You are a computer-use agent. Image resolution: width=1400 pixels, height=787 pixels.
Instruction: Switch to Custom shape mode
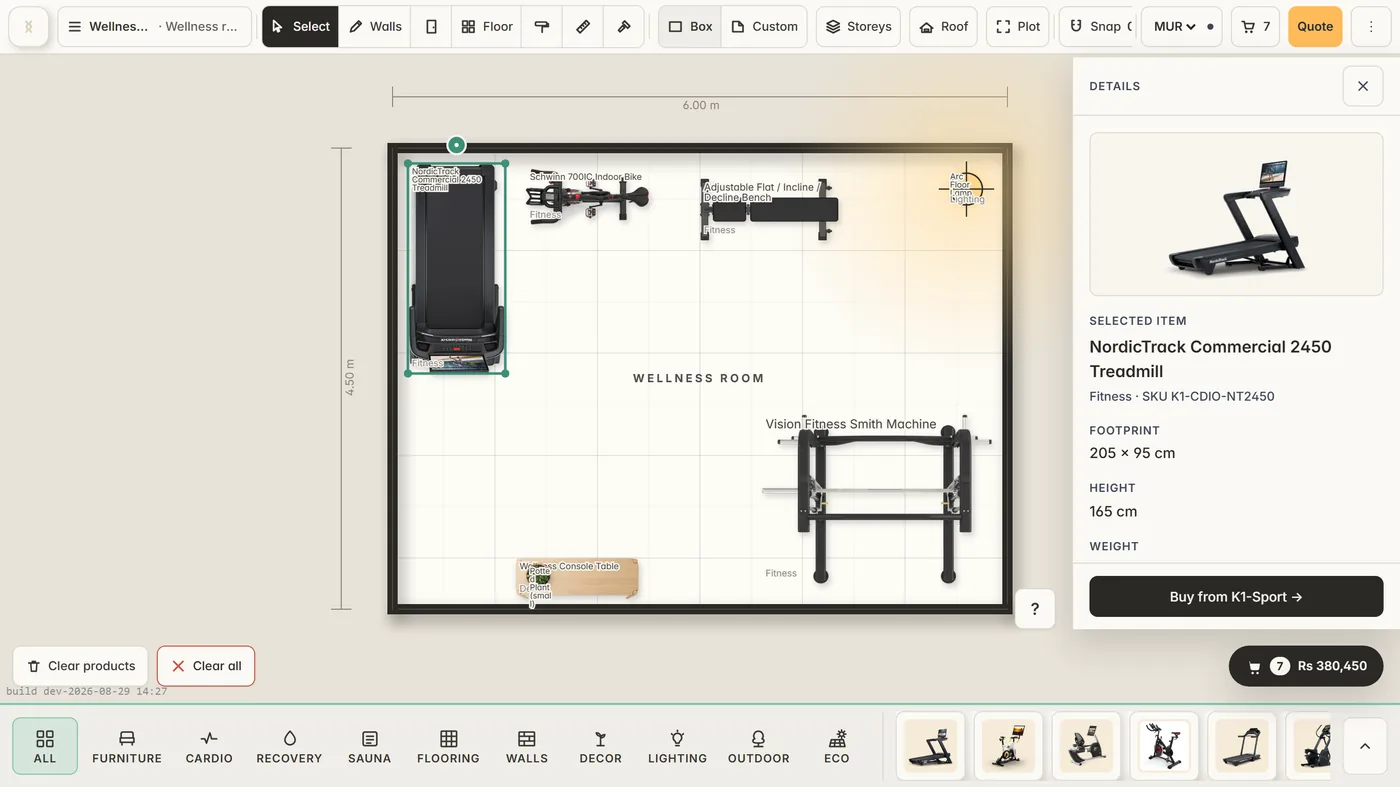pos(764,27)
